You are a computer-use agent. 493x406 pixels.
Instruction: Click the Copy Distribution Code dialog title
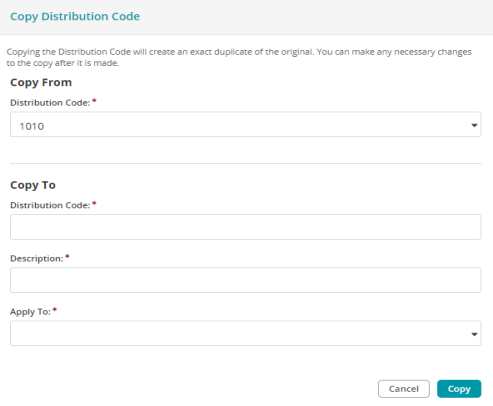75,16
